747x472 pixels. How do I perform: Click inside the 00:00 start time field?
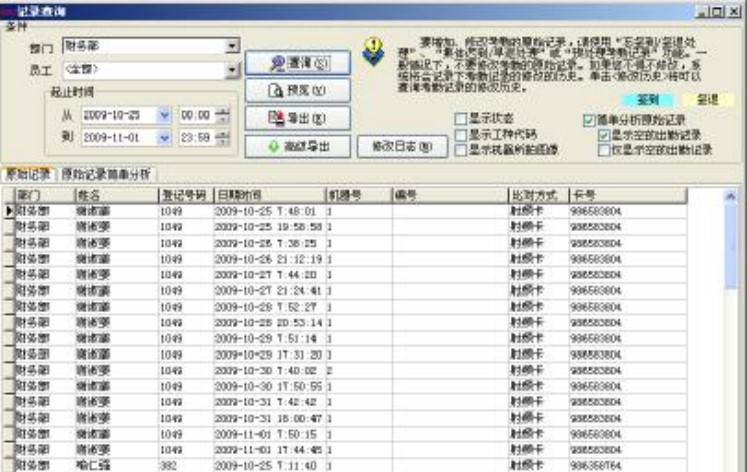[x=197, y=115]
